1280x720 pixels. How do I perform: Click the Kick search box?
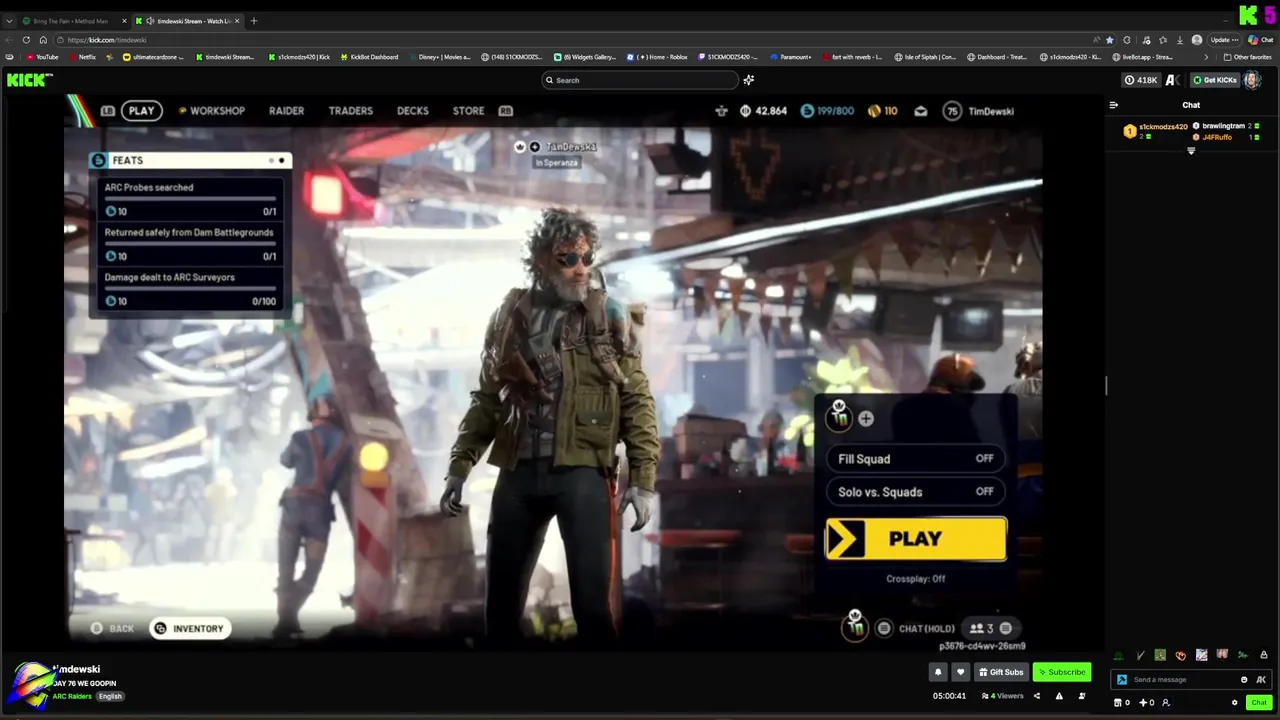(x=640, y=80)
